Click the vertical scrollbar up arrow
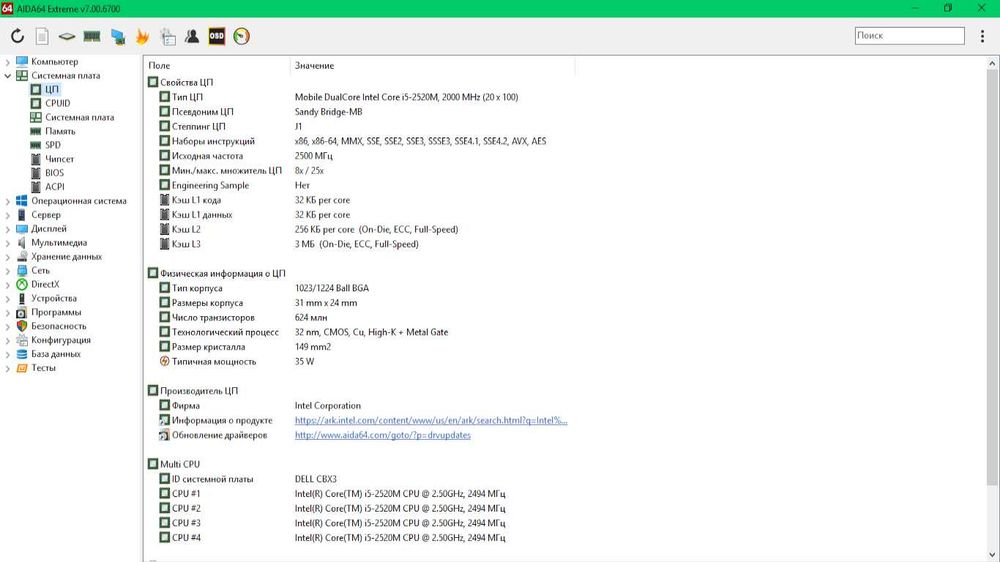This screenshot has width=1000, height=562. (992, 63)
